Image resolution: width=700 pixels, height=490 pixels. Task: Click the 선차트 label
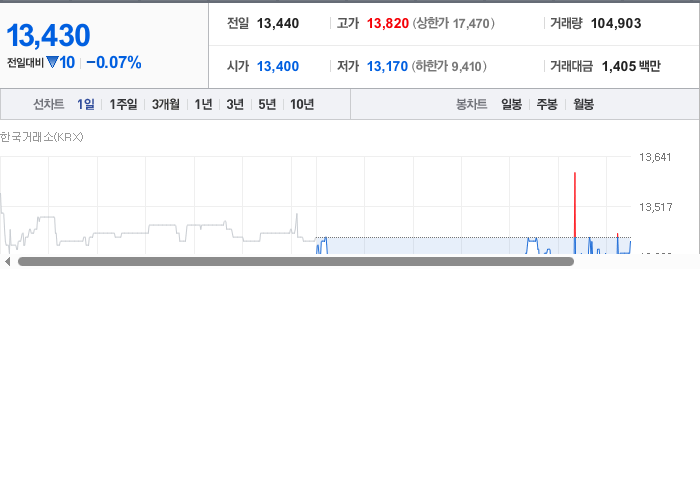click(x=49, y=104)
